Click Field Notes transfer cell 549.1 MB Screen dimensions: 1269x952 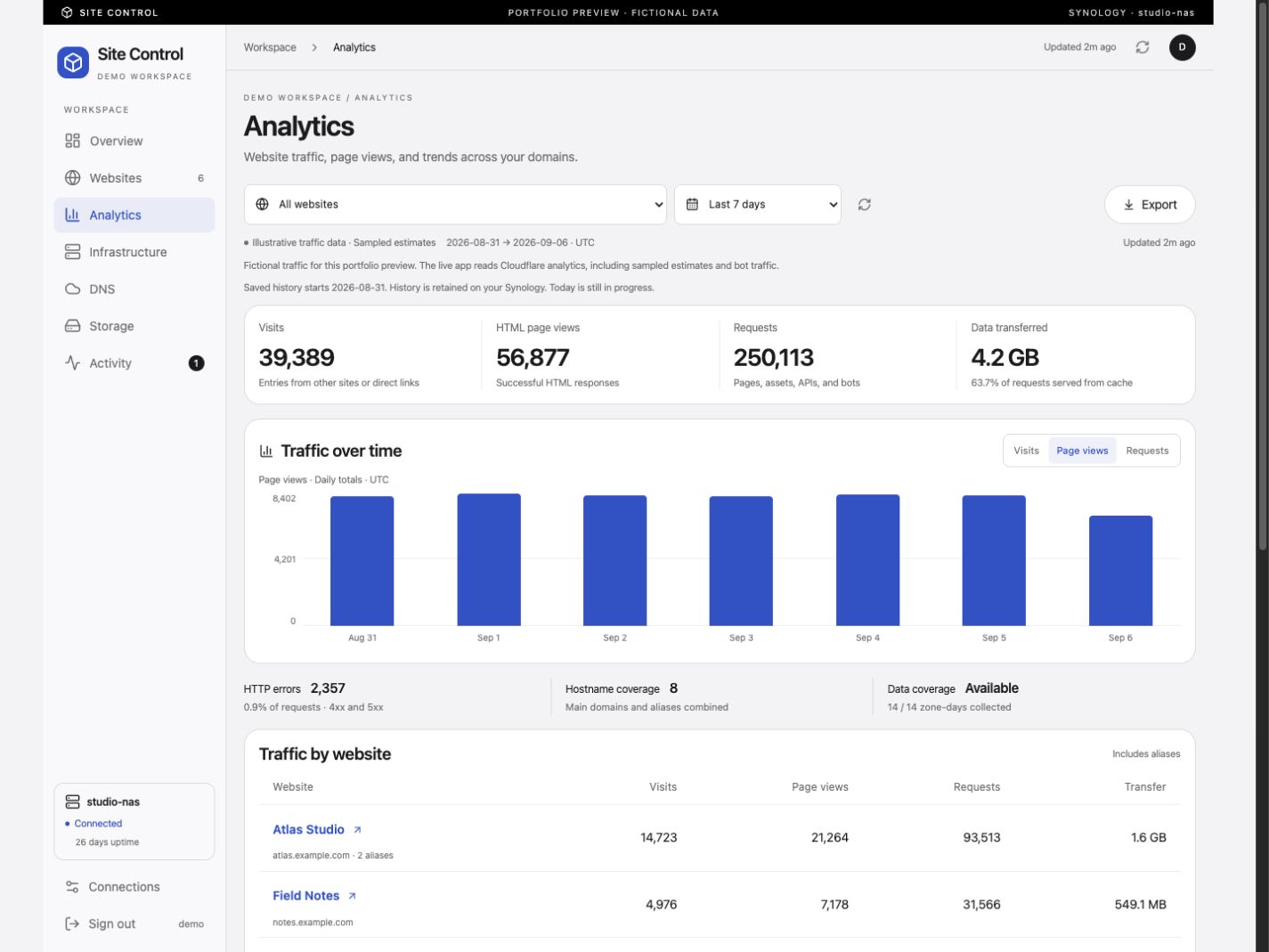click(x=1141, y=905)
